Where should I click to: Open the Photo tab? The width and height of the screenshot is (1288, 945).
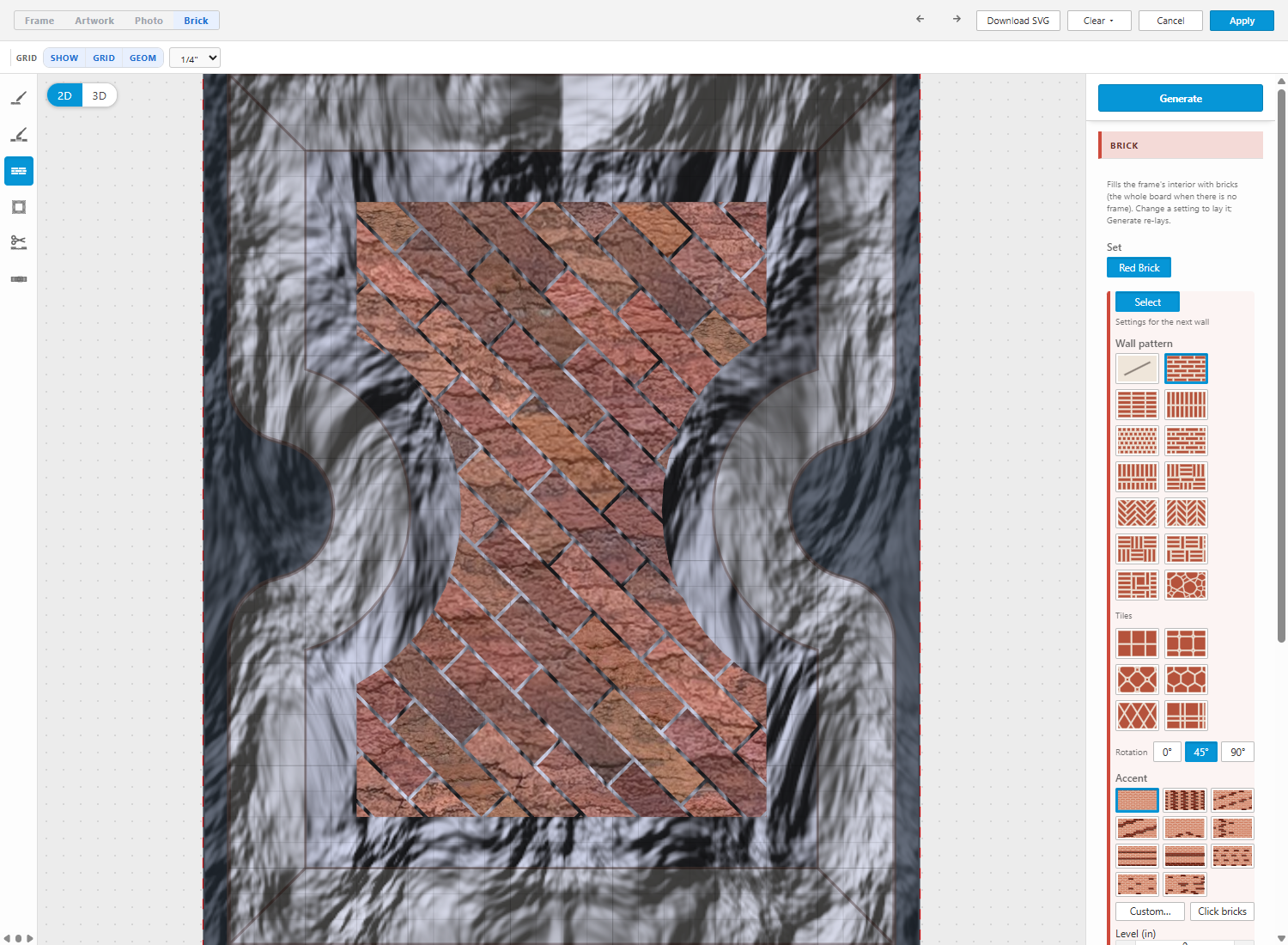tap(149, 21)
